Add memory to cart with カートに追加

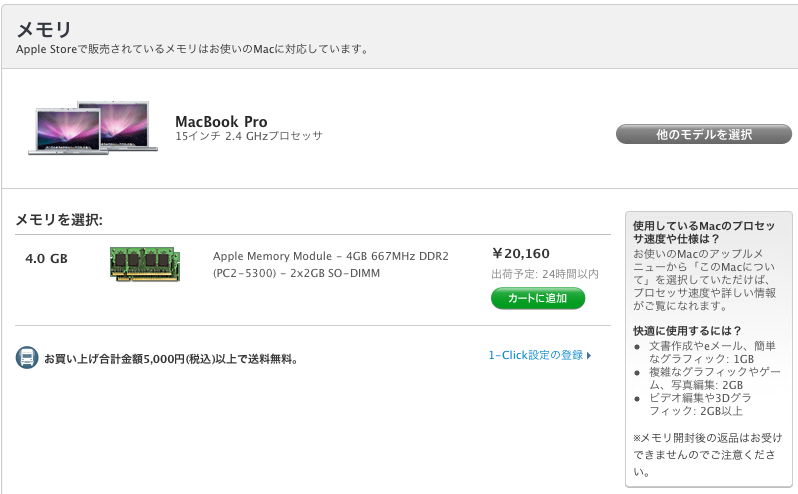coord(538,298)
